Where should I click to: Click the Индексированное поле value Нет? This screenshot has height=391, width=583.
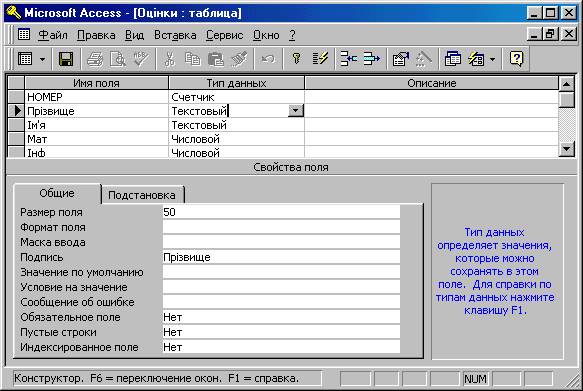pos(281,347)
